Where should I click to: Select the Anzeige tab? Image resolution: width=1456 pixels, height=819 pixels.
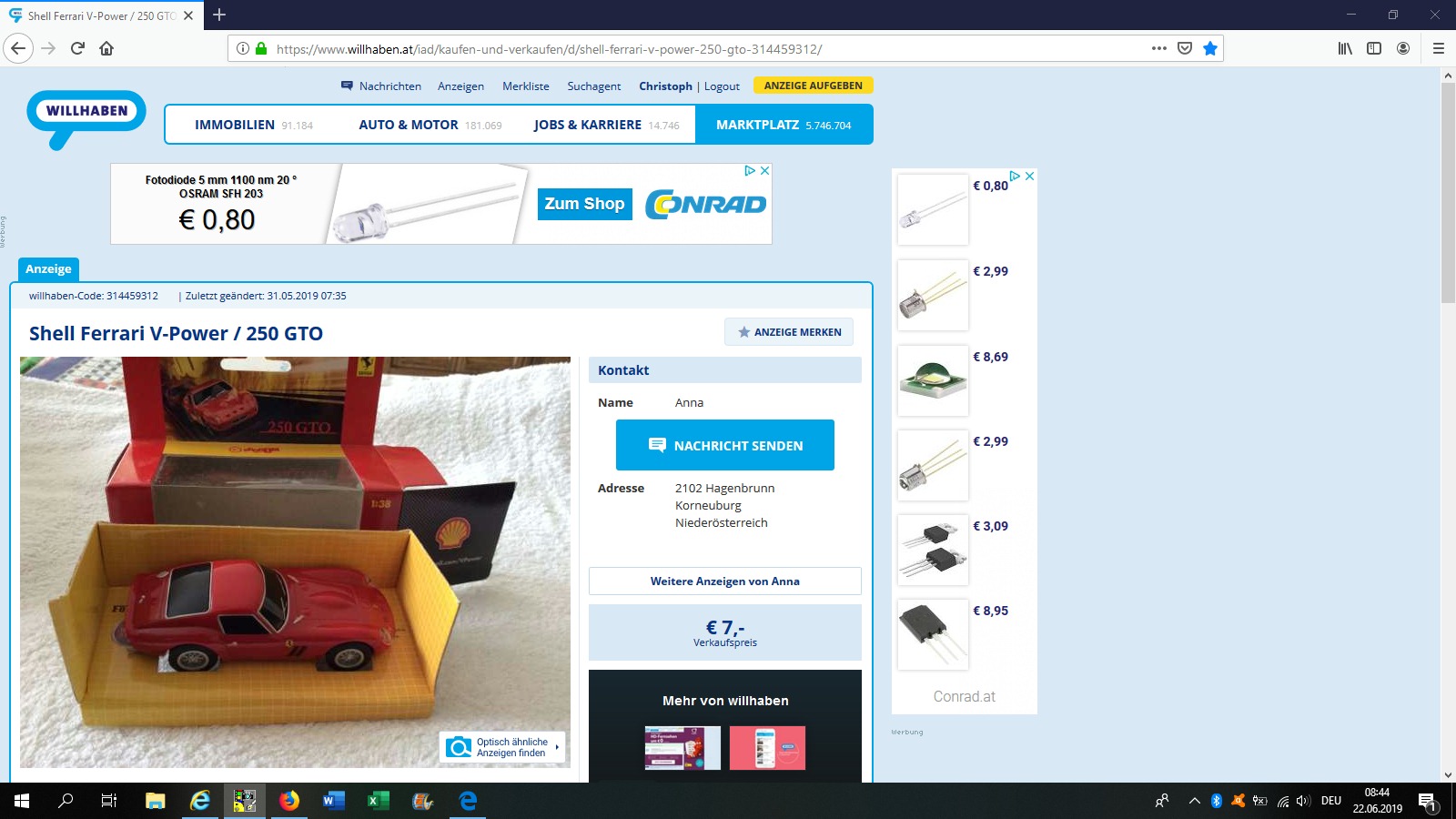click(48, 268)
